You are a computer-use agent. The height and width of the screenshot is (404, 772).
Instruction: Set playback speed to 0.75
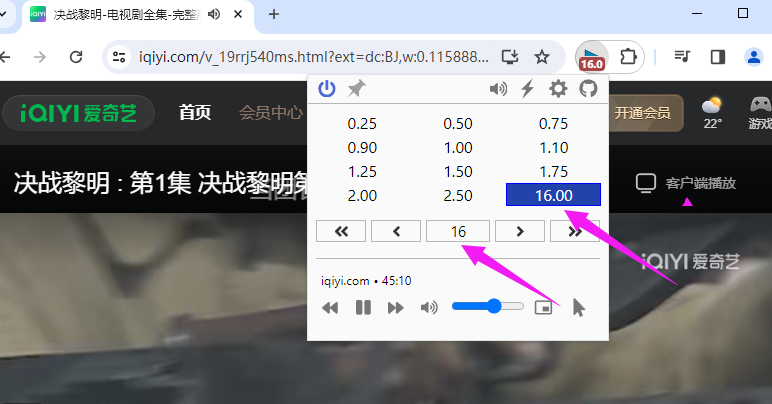(553, 124)
